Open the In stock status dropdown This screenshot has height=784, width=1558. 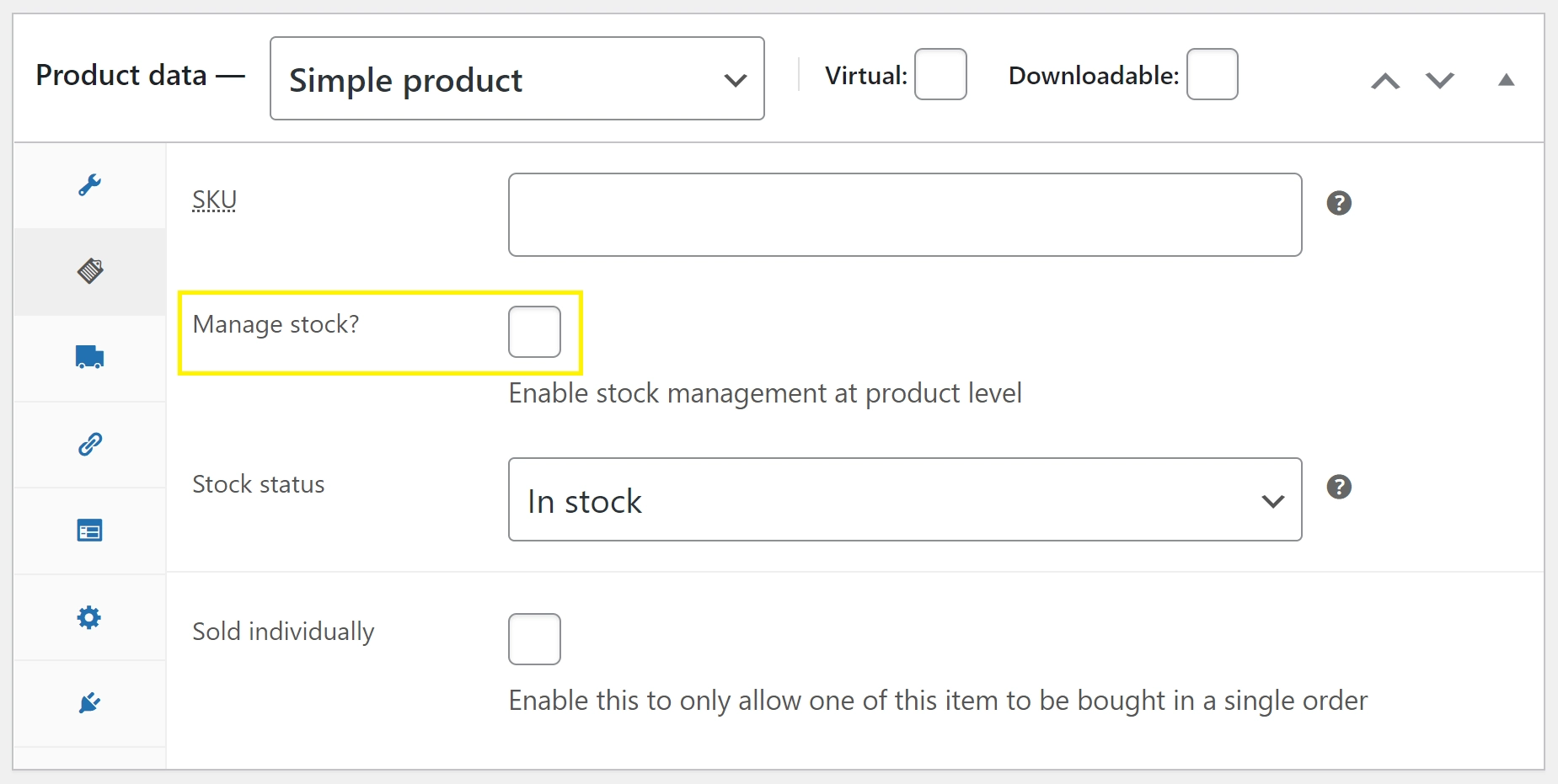pos(905,499)
